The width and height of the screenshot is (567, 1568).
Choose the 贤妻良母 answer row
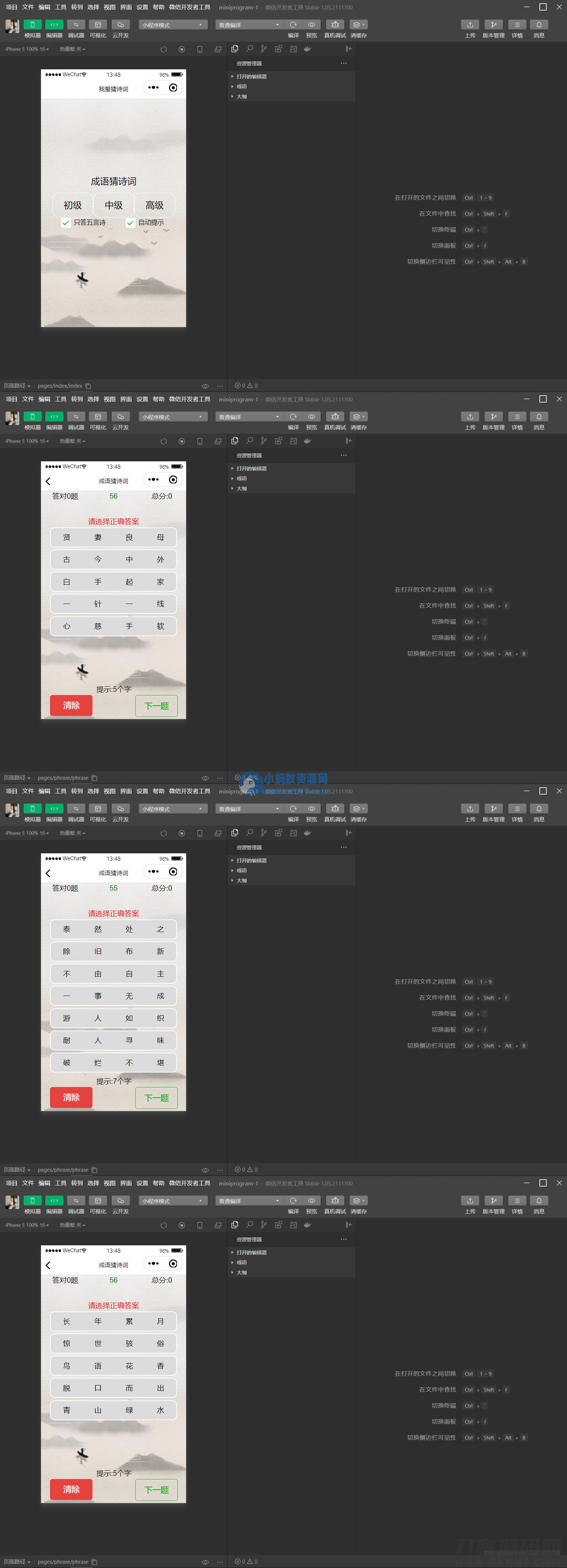[113, 538]
